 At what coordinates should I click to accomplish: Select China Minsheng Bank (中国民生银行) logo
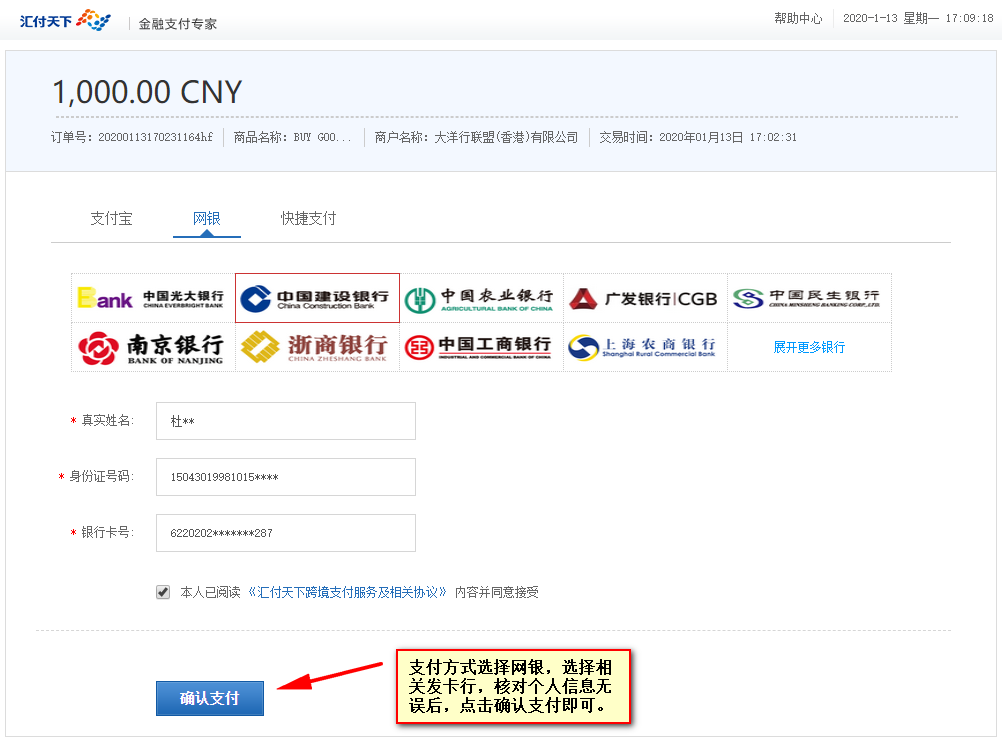click(809, 298)
